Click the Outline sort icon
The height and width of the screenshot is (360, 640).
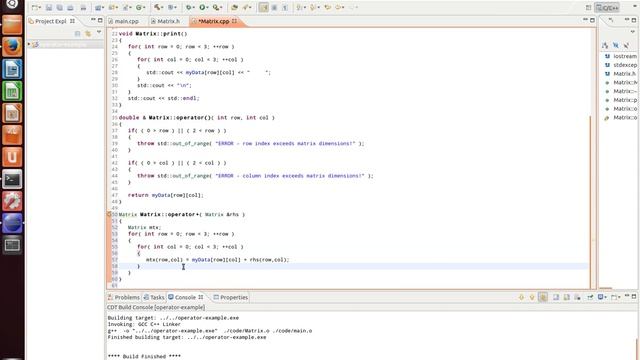coord(605,45)
